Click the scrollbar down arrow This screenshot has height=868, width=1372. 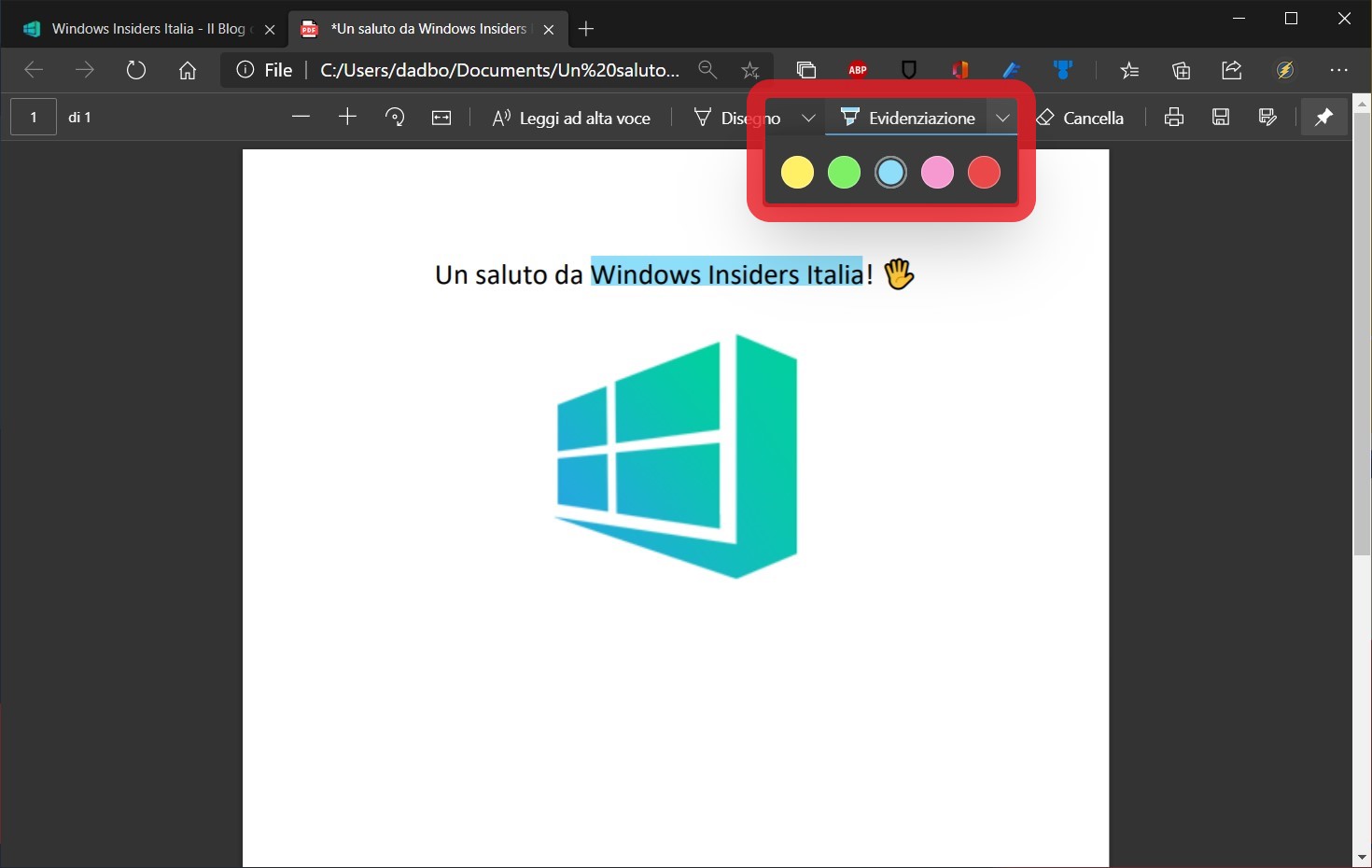[1362, 858]
